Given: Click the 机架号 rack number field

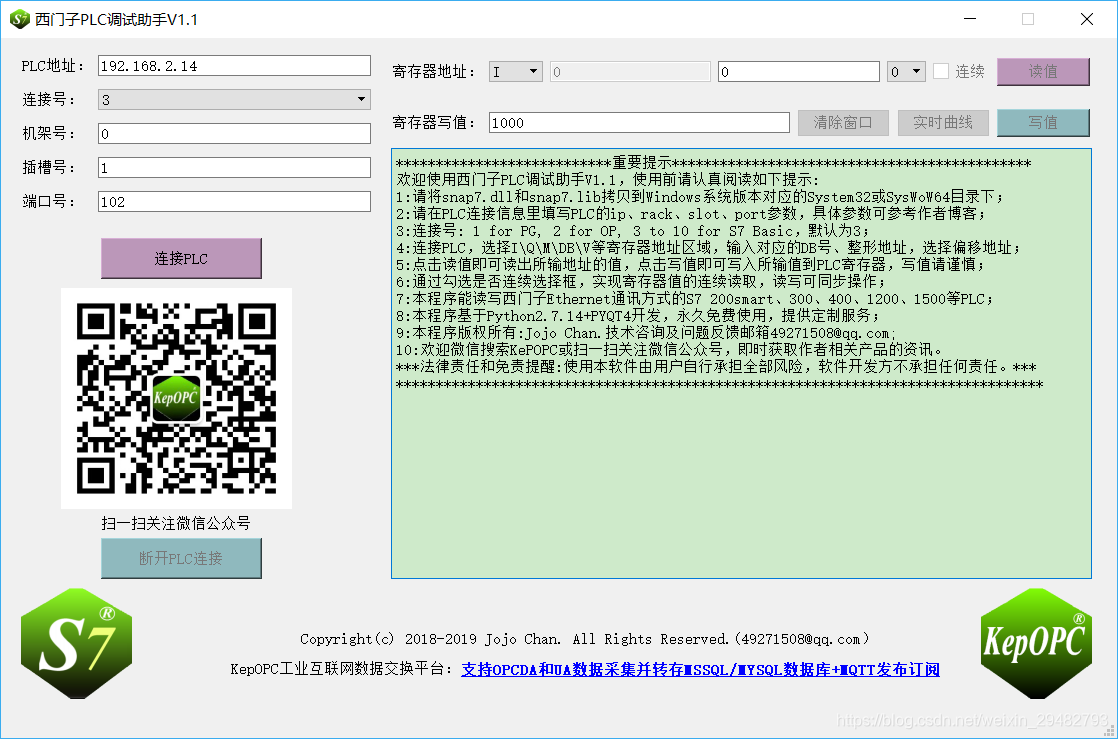Looking at the screenshot, I should [x=232, y=133].
